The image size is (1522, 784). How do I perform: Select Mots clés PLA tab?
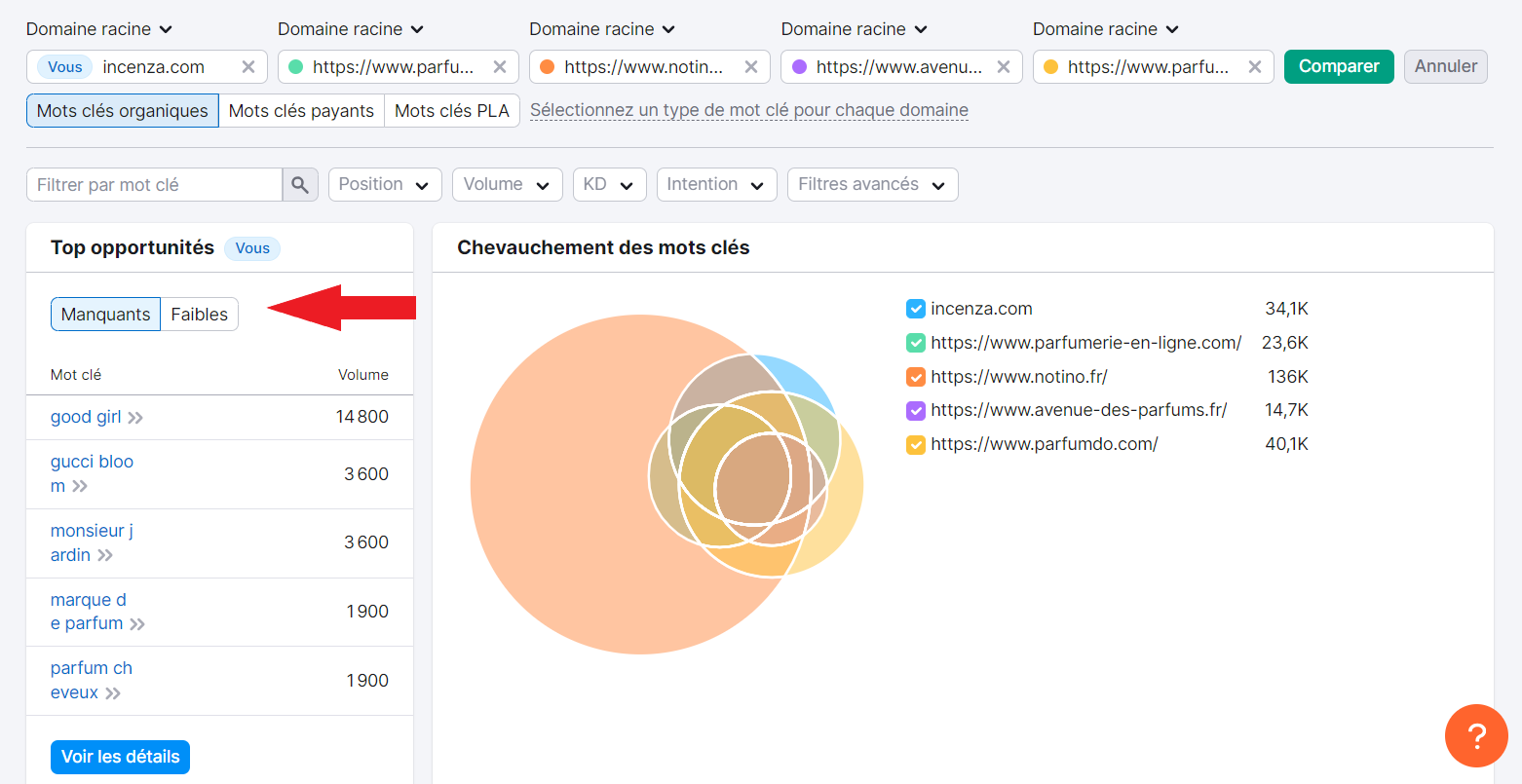click(x=452, y=111)
